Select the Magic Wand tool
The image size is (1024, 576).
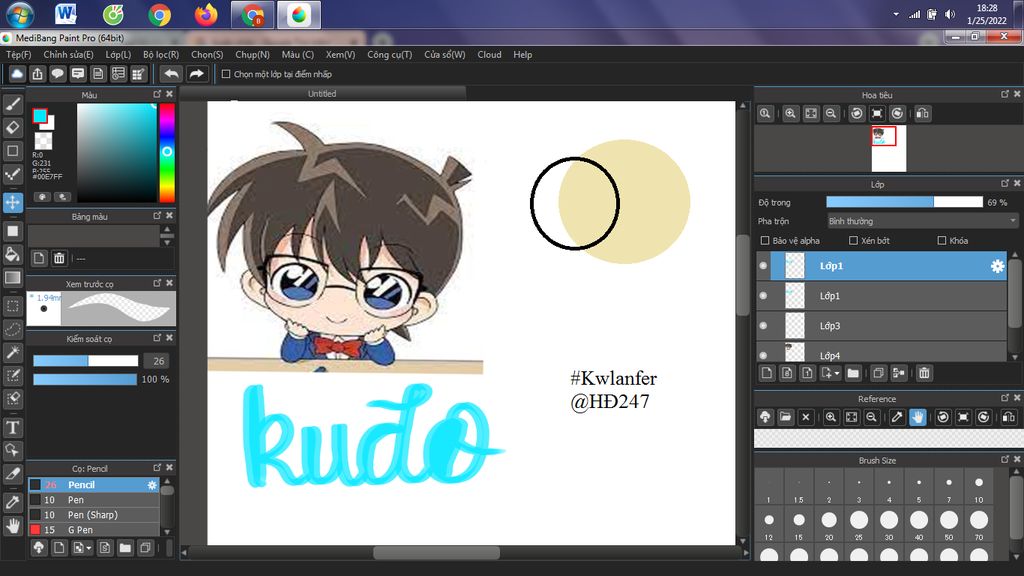pos(12,353)
